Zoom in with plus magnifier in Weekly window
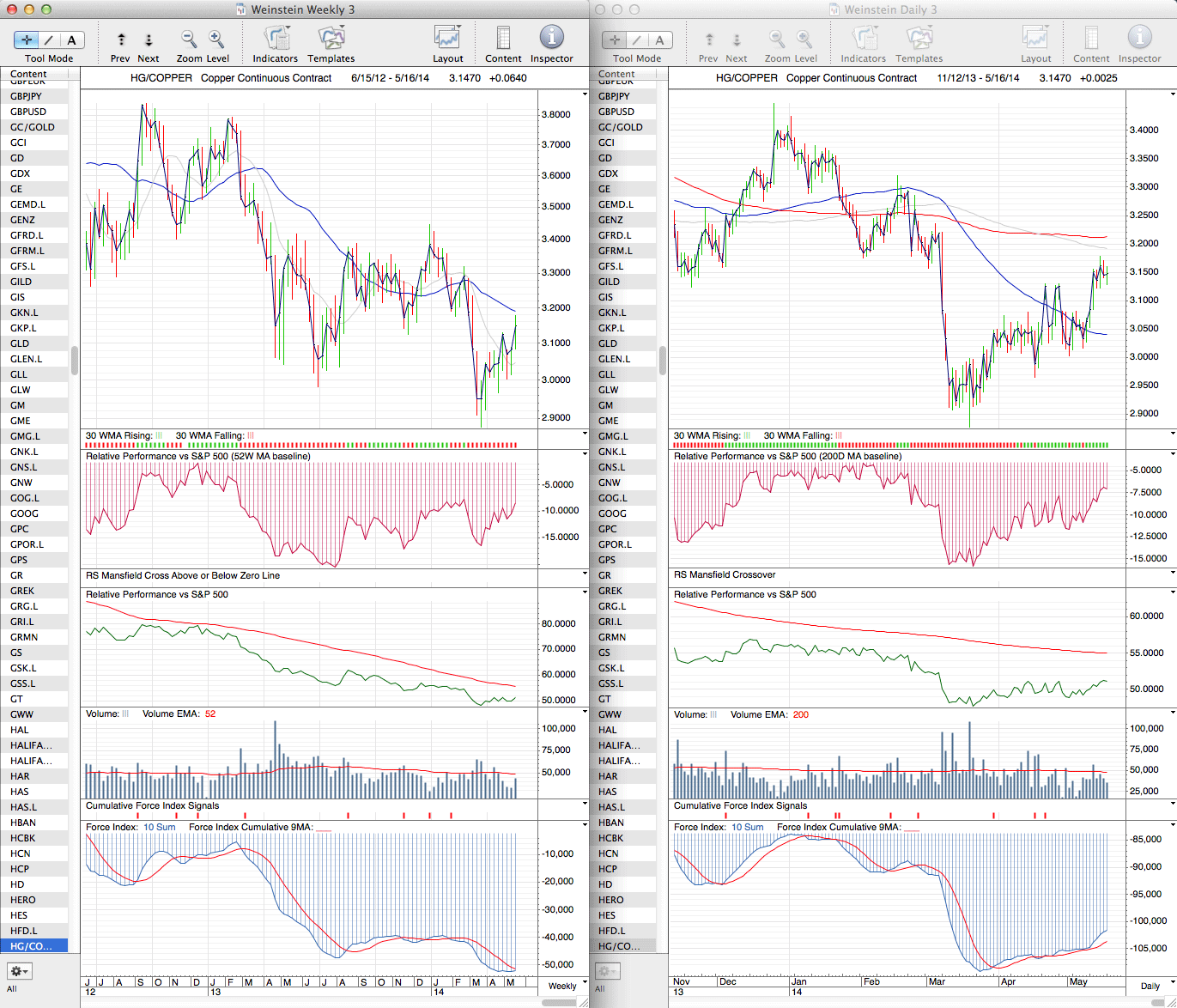Screen dimensions: 1177x1008 216,39
